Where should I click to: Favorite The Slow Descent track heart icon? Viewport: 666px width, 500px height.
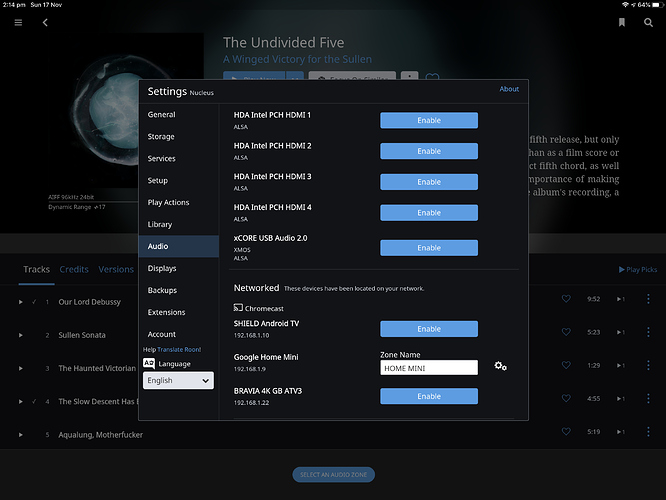click(x=566, y=398)
